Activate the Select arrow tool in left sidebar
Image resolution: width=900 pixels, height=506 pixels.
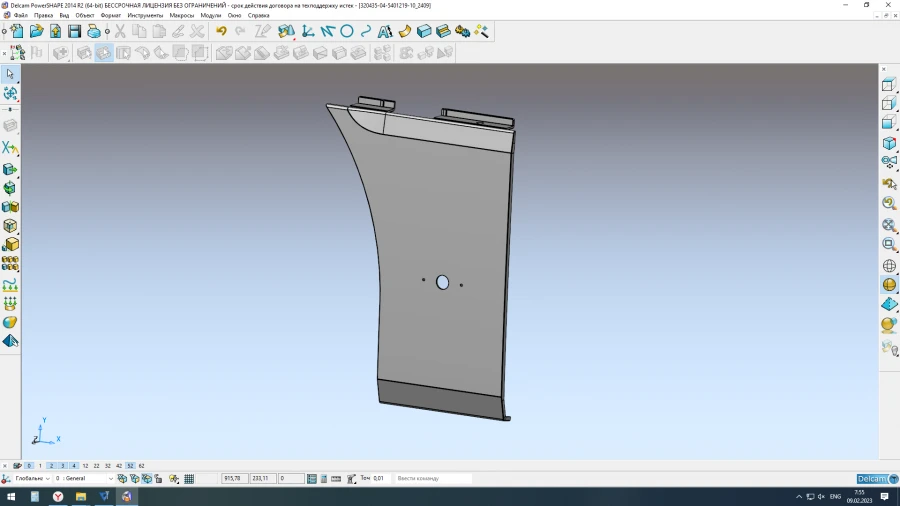pos(10,74)
